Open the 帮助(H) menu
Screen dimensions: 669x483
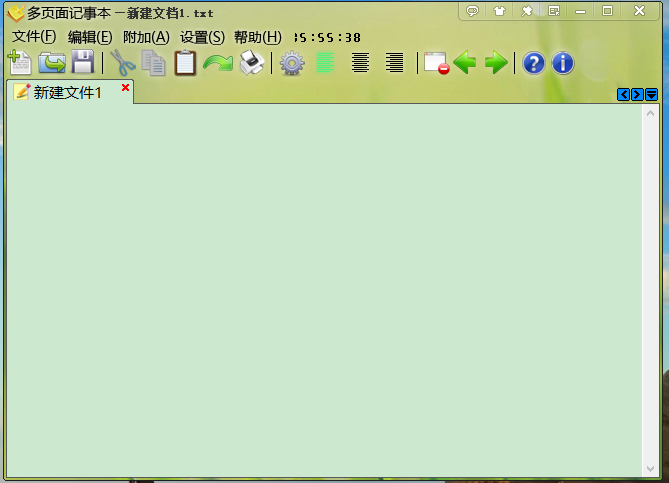click(x=258, y=37)
